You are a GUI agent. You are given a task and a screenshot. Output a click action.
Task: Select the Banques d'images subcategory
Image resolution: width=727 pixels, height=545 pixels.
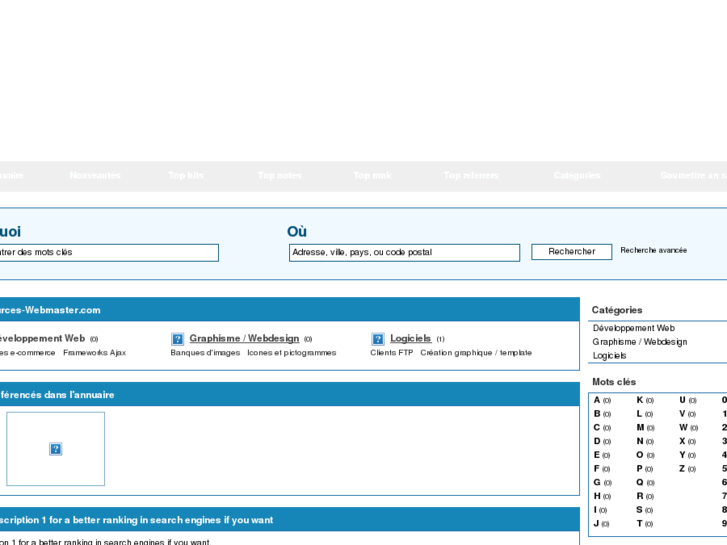(x=205, y=353)
